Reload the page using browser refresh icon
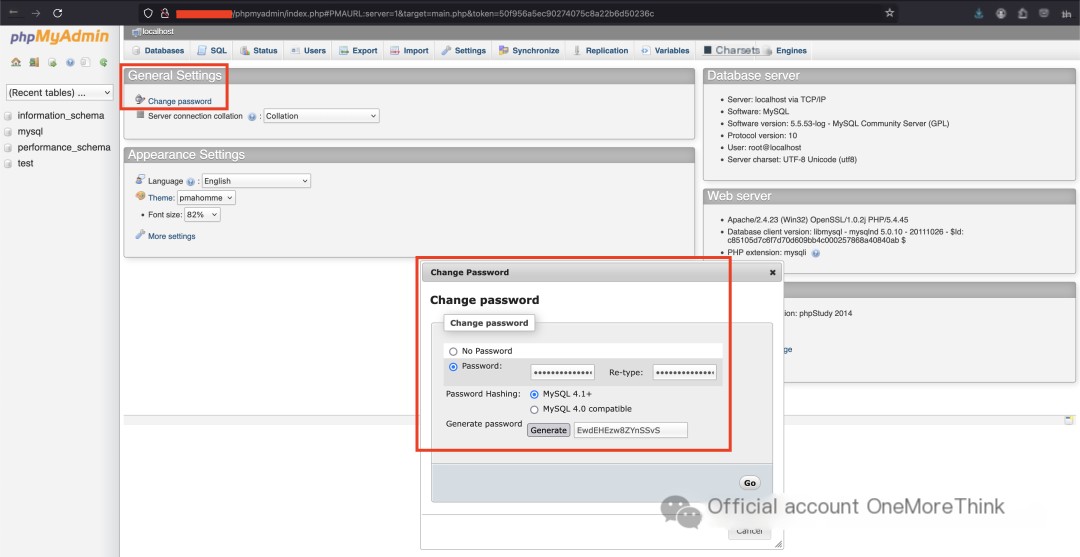 click(x=58, y=13)
